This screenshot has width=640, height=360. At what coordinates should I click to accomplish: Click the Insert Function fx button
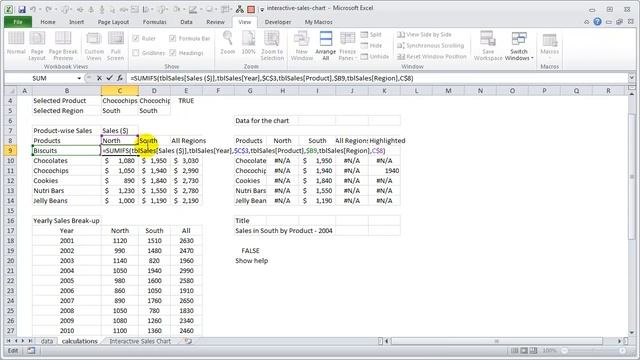pyautogui.click(x=120, y=78)
